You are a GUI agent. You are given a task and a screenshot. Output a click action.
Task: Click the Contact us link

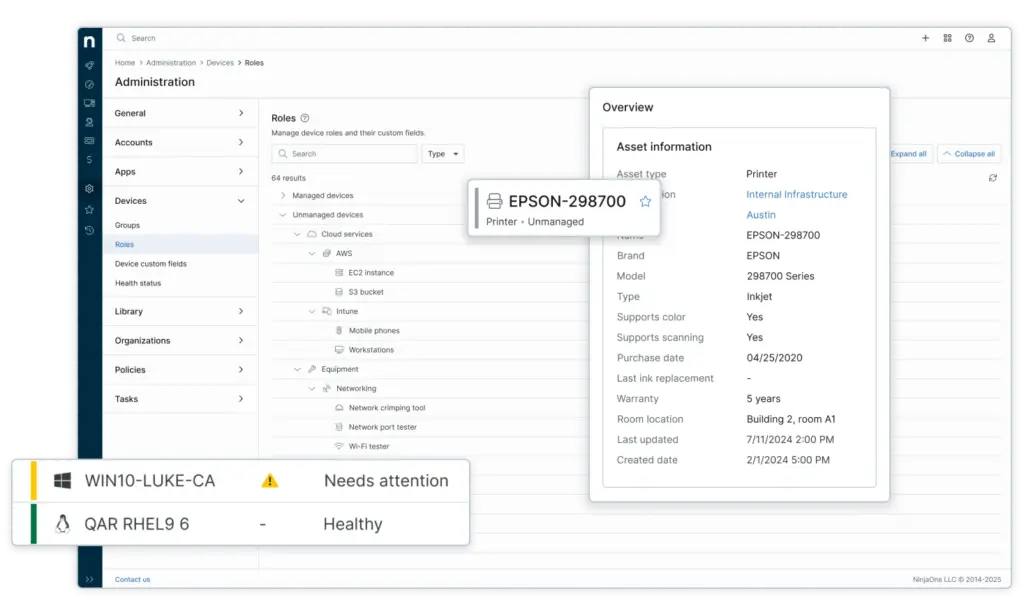[133, 579]
